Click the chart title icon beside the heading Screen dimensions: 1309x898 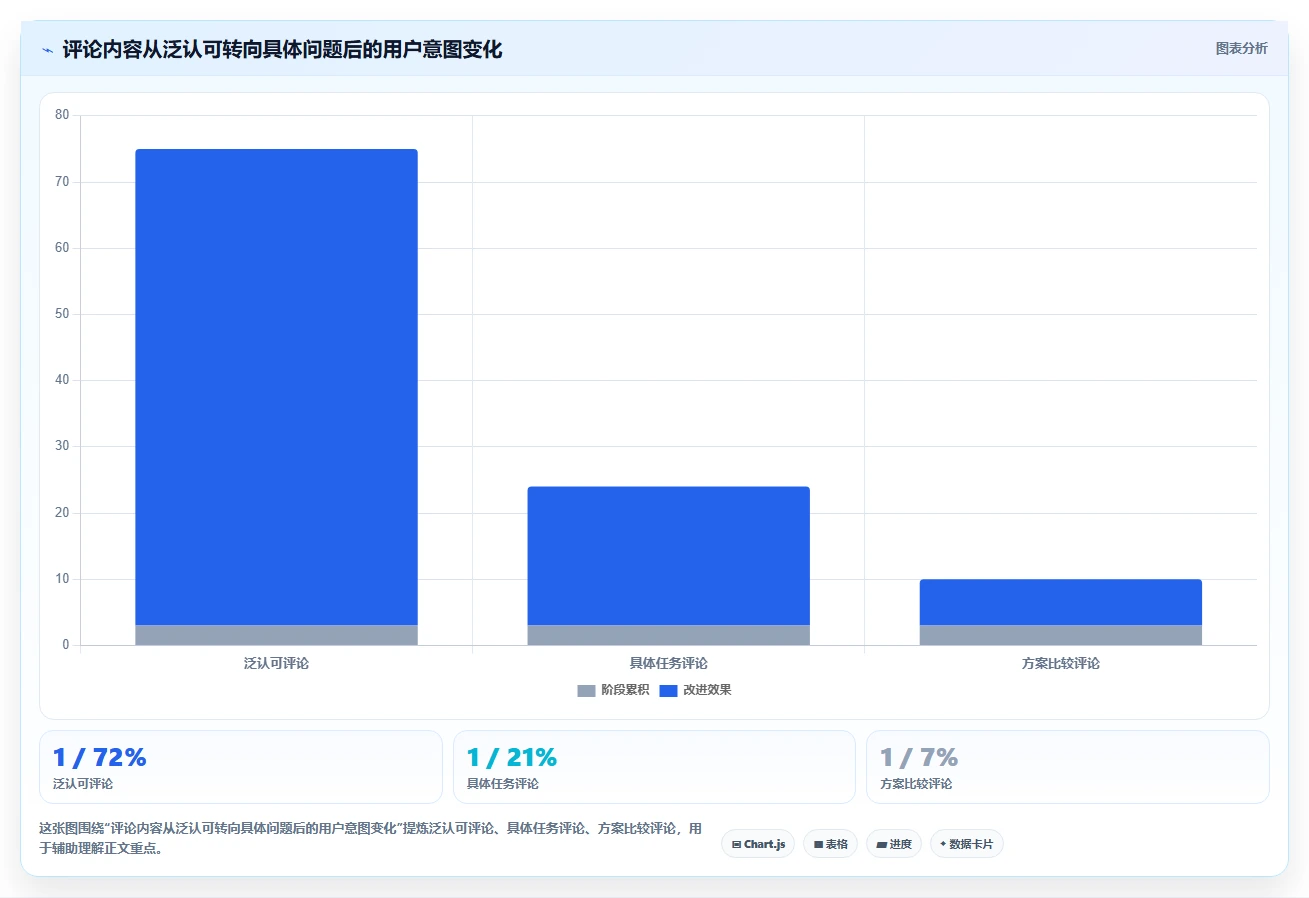pyautogui.click(x=48, y=50)
